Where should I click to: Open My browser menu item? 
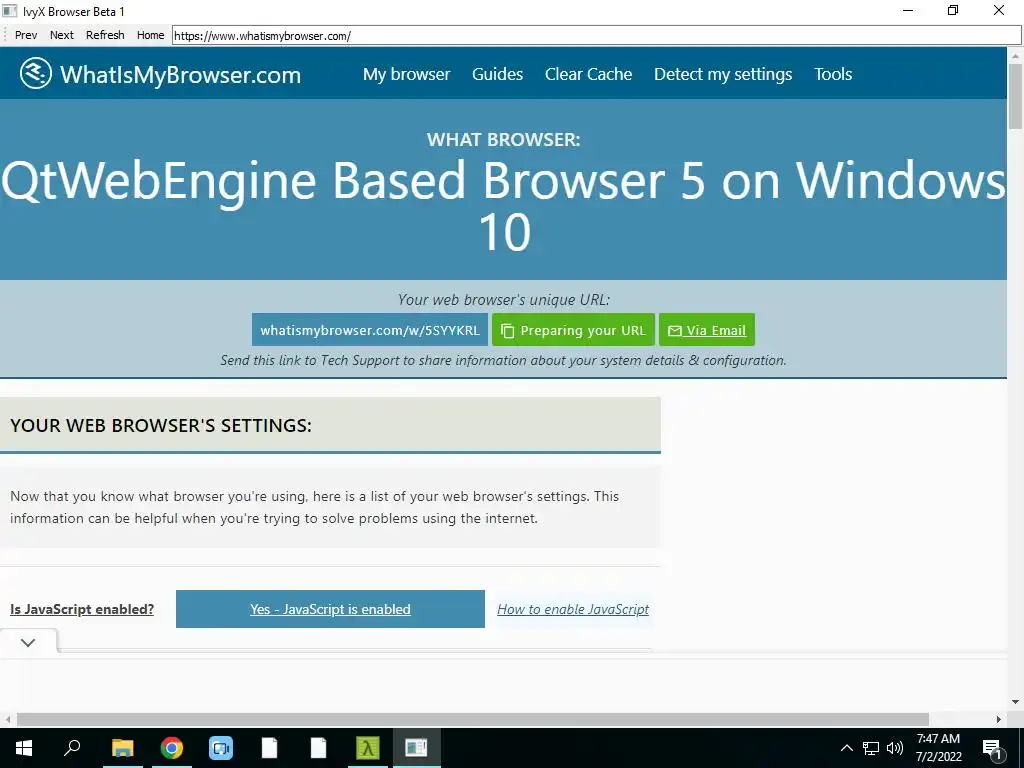click(406, 74)
